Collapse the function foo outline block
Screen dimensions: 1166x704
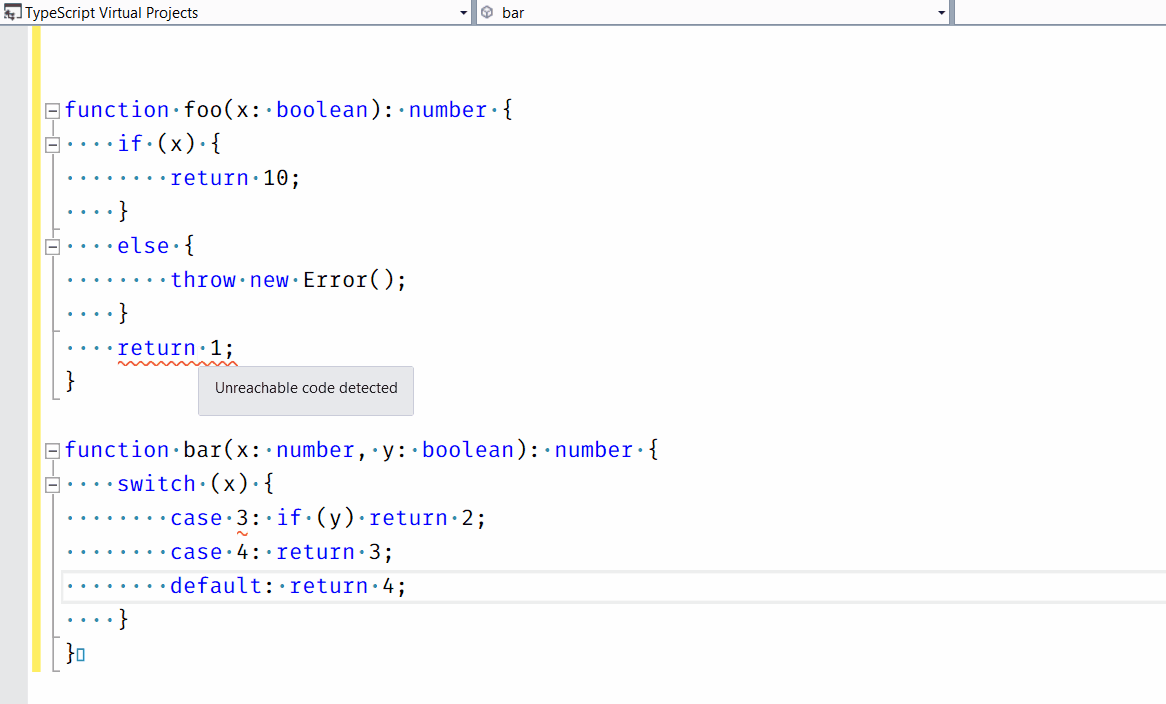53,111
